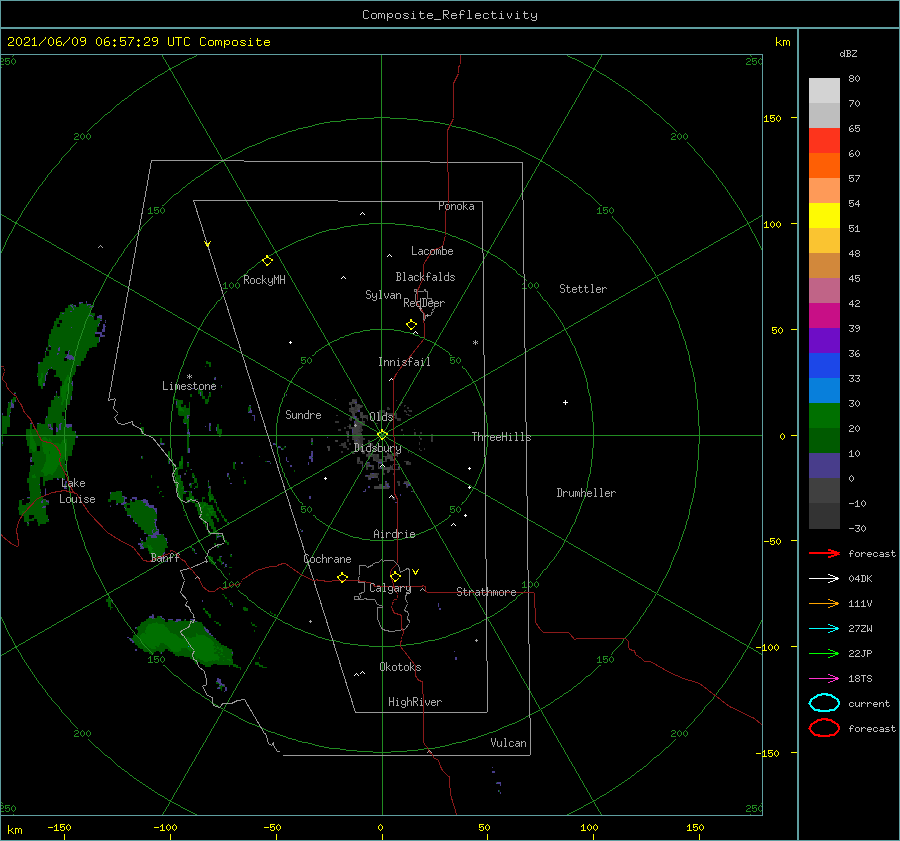Click the magenta 39-42 dBZ color swatch
This screenshot has height=841, width=900.
824,316
